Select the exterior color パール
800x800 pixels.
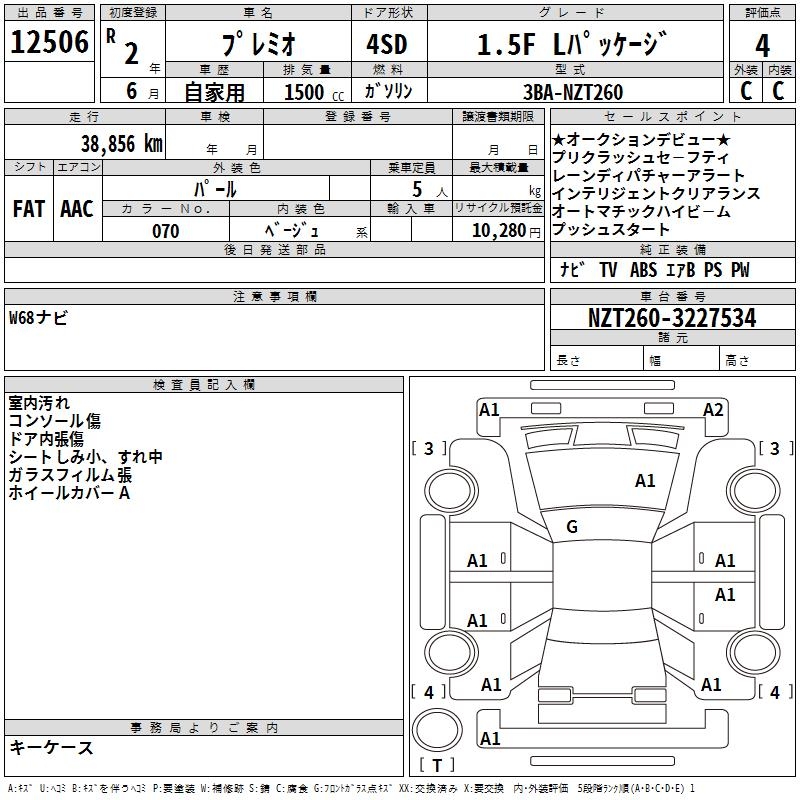coord(215,189)
